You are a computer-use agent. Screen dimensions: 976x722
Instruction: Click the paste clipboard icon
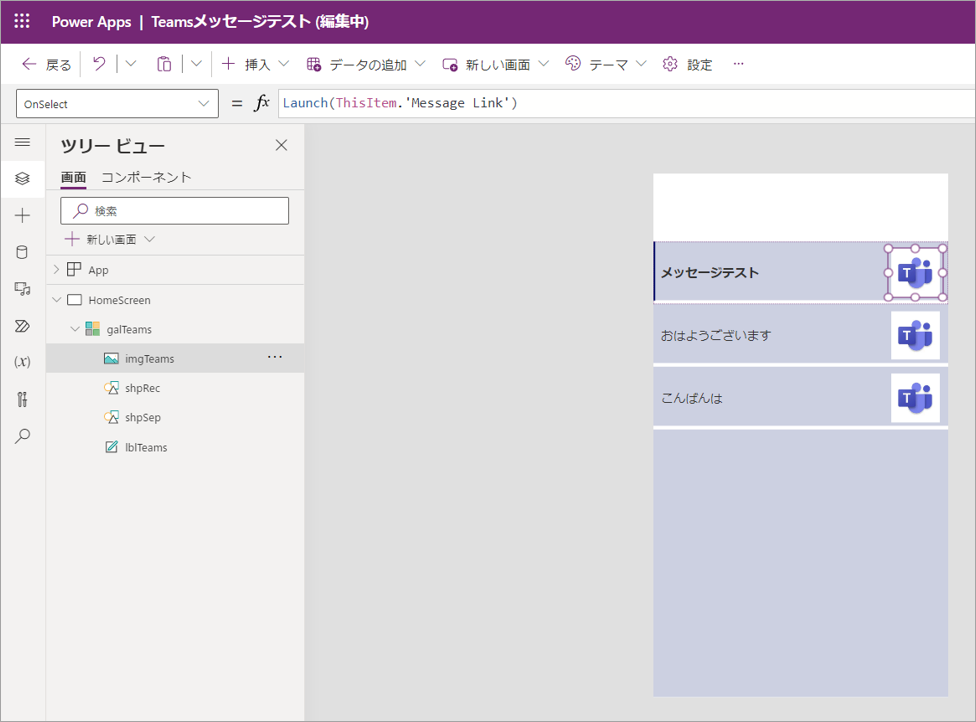tap(164, 63)
